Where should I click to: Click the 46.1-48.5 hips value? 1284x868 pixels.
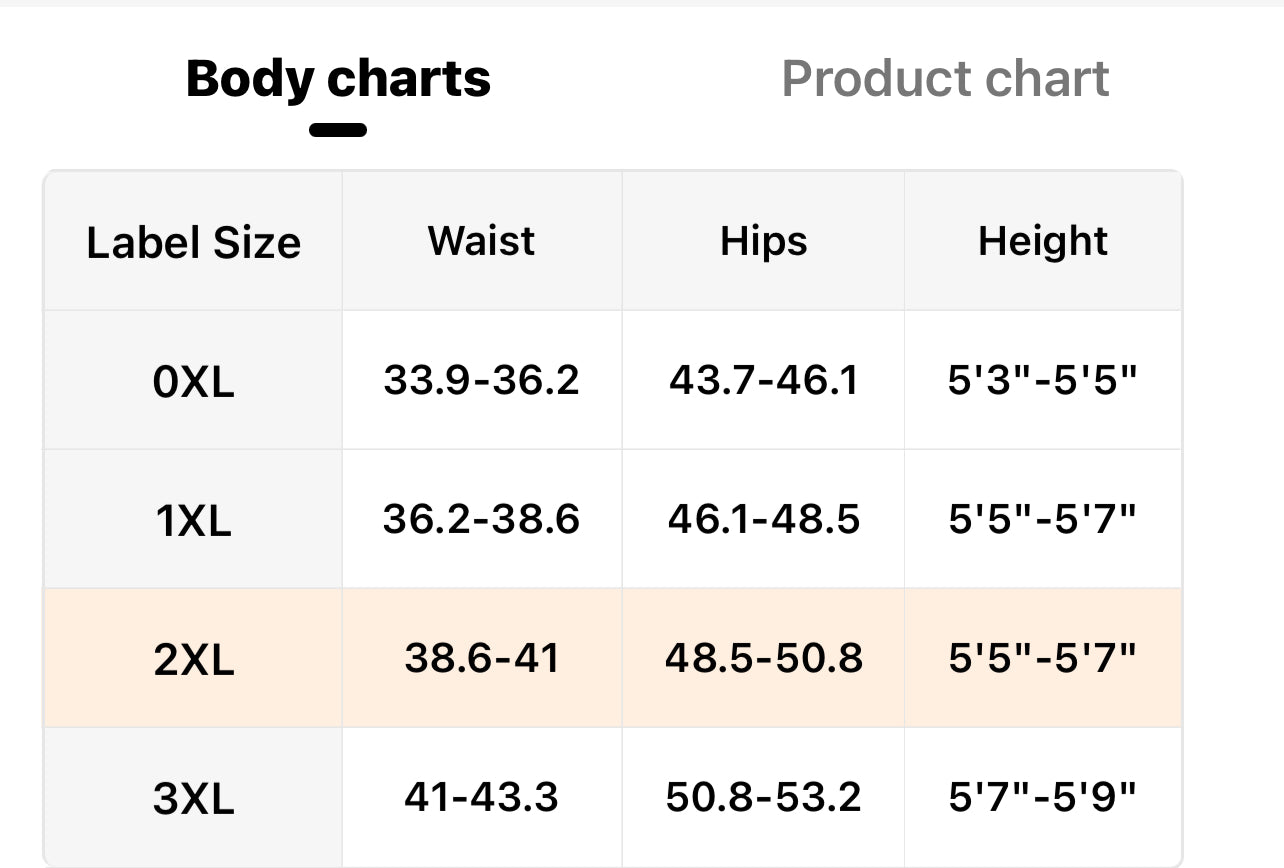click(x=764, y=519)
